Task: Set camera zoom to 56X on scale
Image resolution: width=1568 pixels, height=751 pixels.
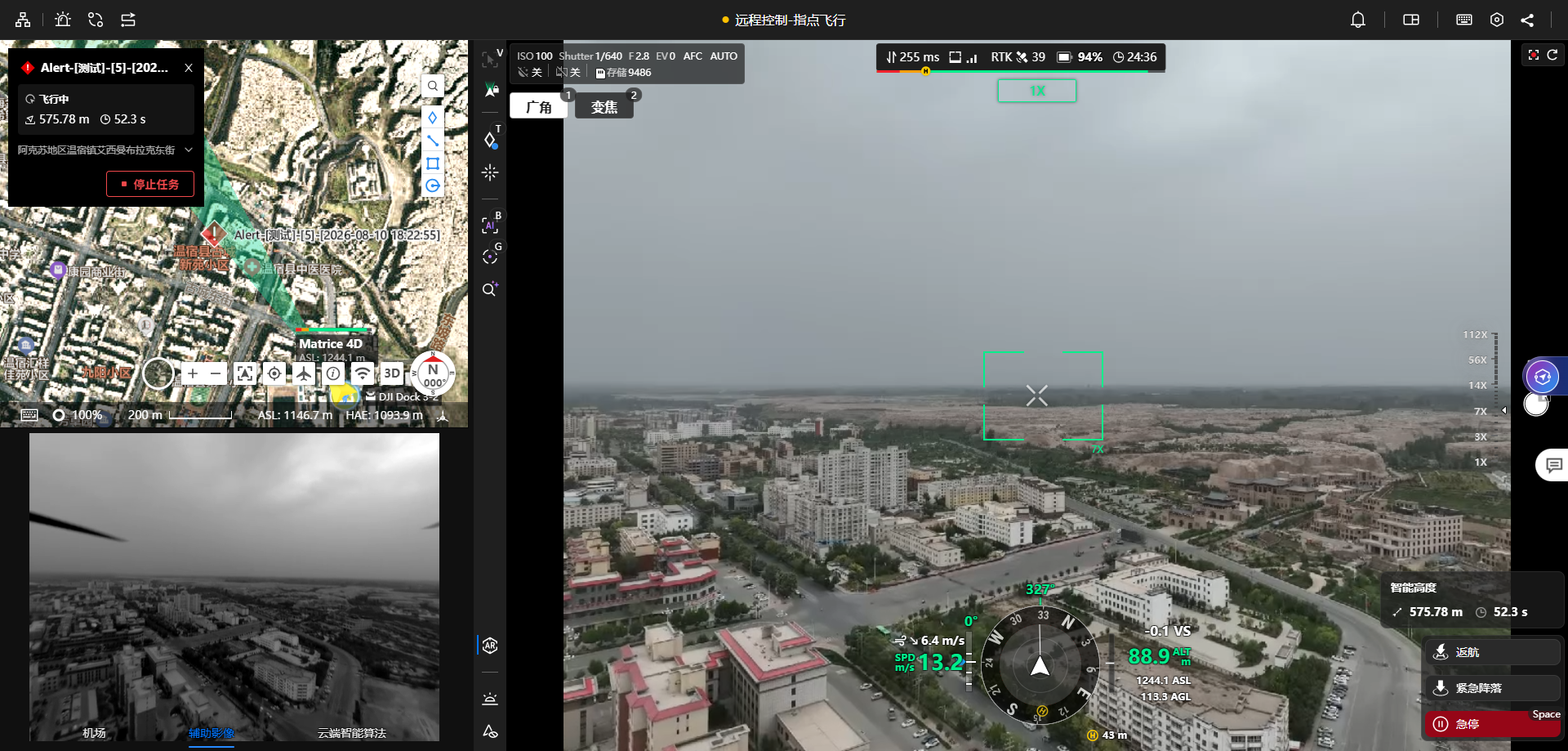Action: point(1477,360)
